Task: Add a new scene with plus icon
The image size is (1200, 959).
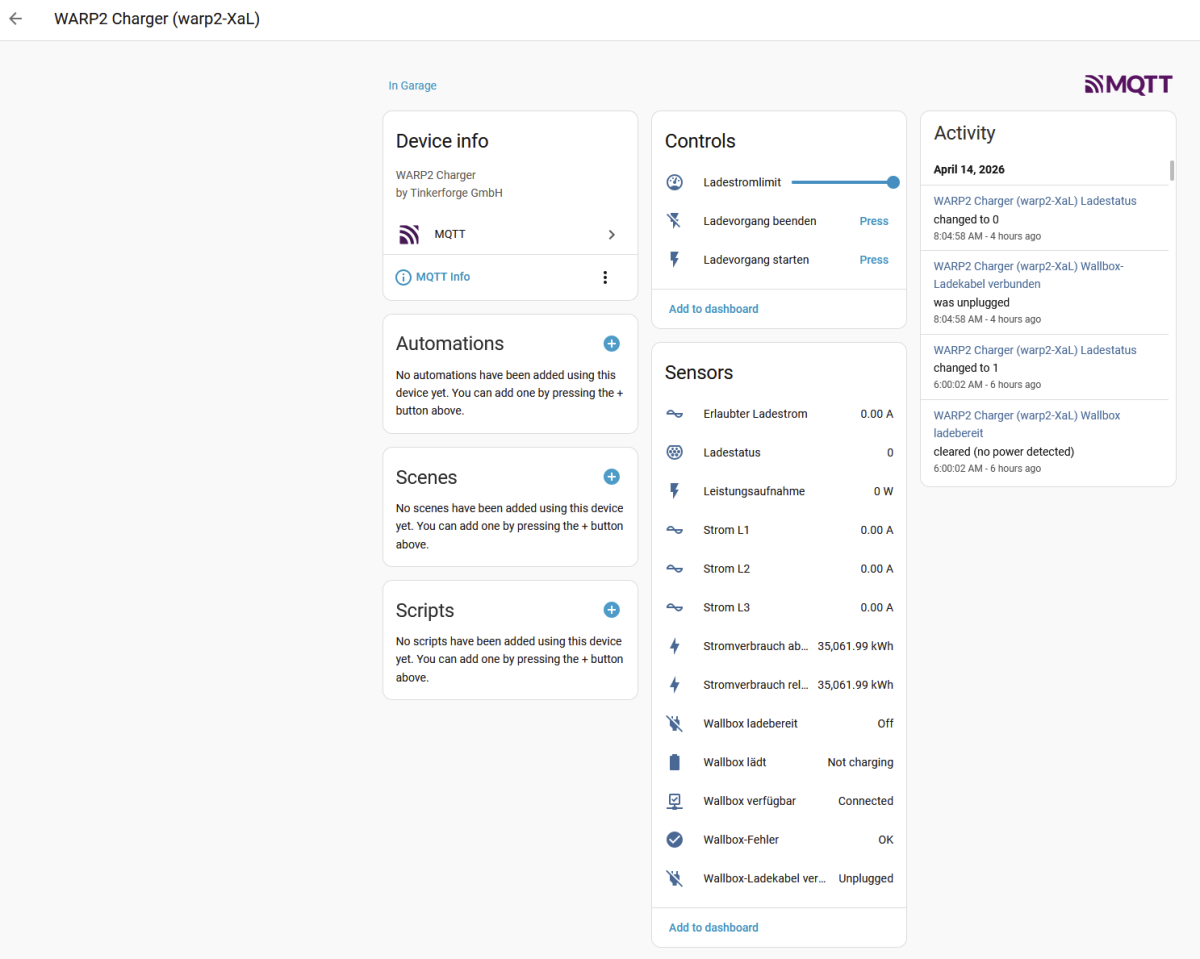Action: [x=611, y=477]
